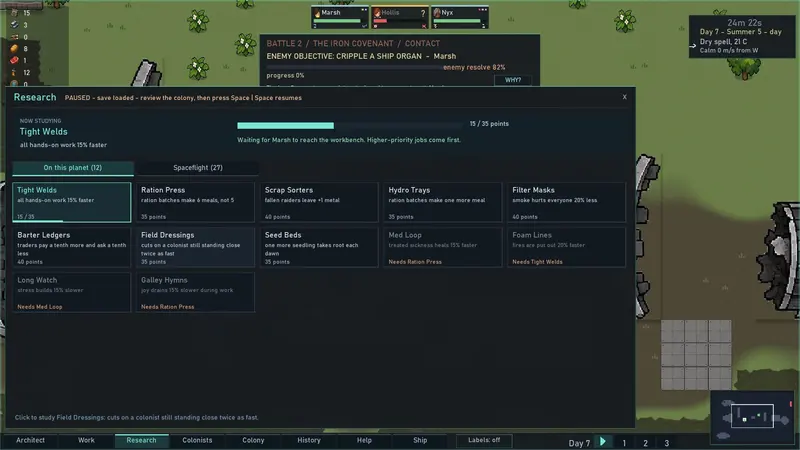800x450 pixels.
Task: Open the Ship menu
Action: point(420,440)
